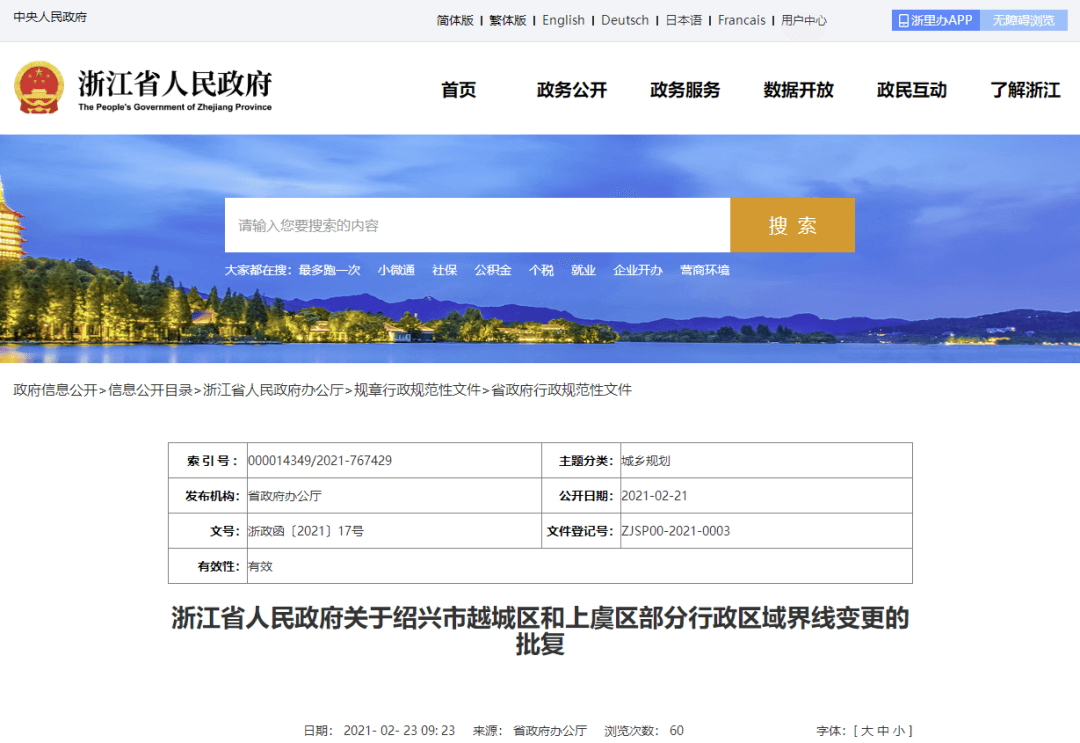Viewport: 1080px width, 743px height.
Task: Switch site language to English
Action: (x=563, y=19)
